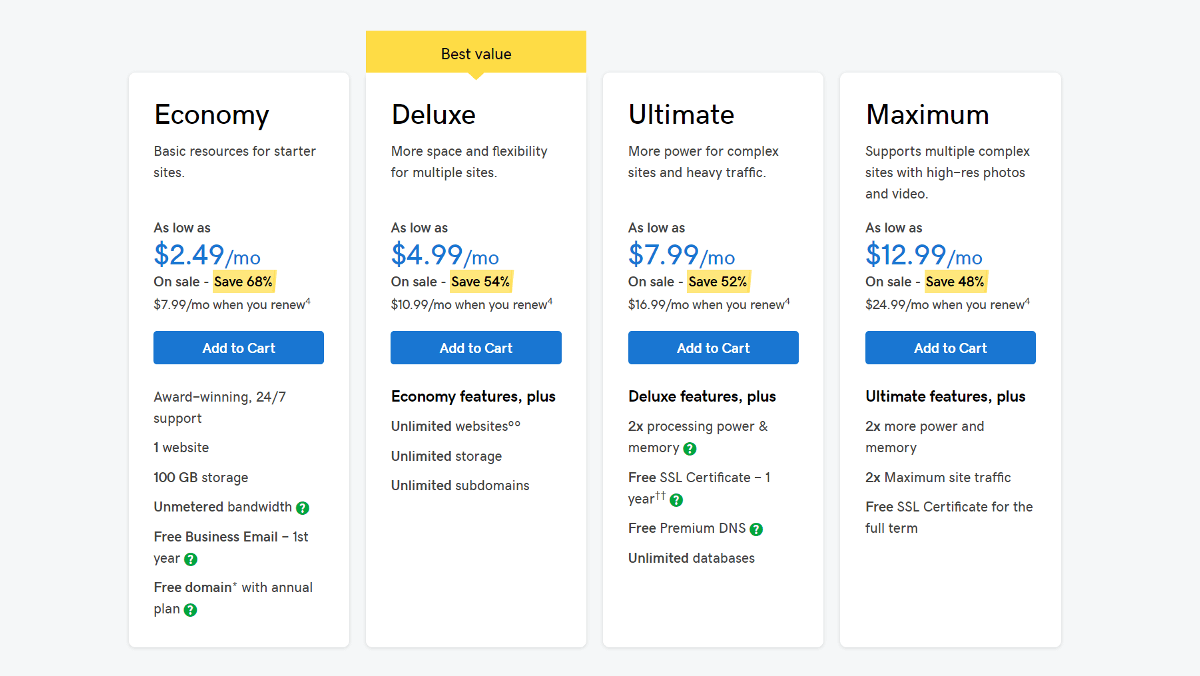Screen dimensions: 1200x676
Task: Click help icon beside Free Business Email
Action: tap(191, 560)
